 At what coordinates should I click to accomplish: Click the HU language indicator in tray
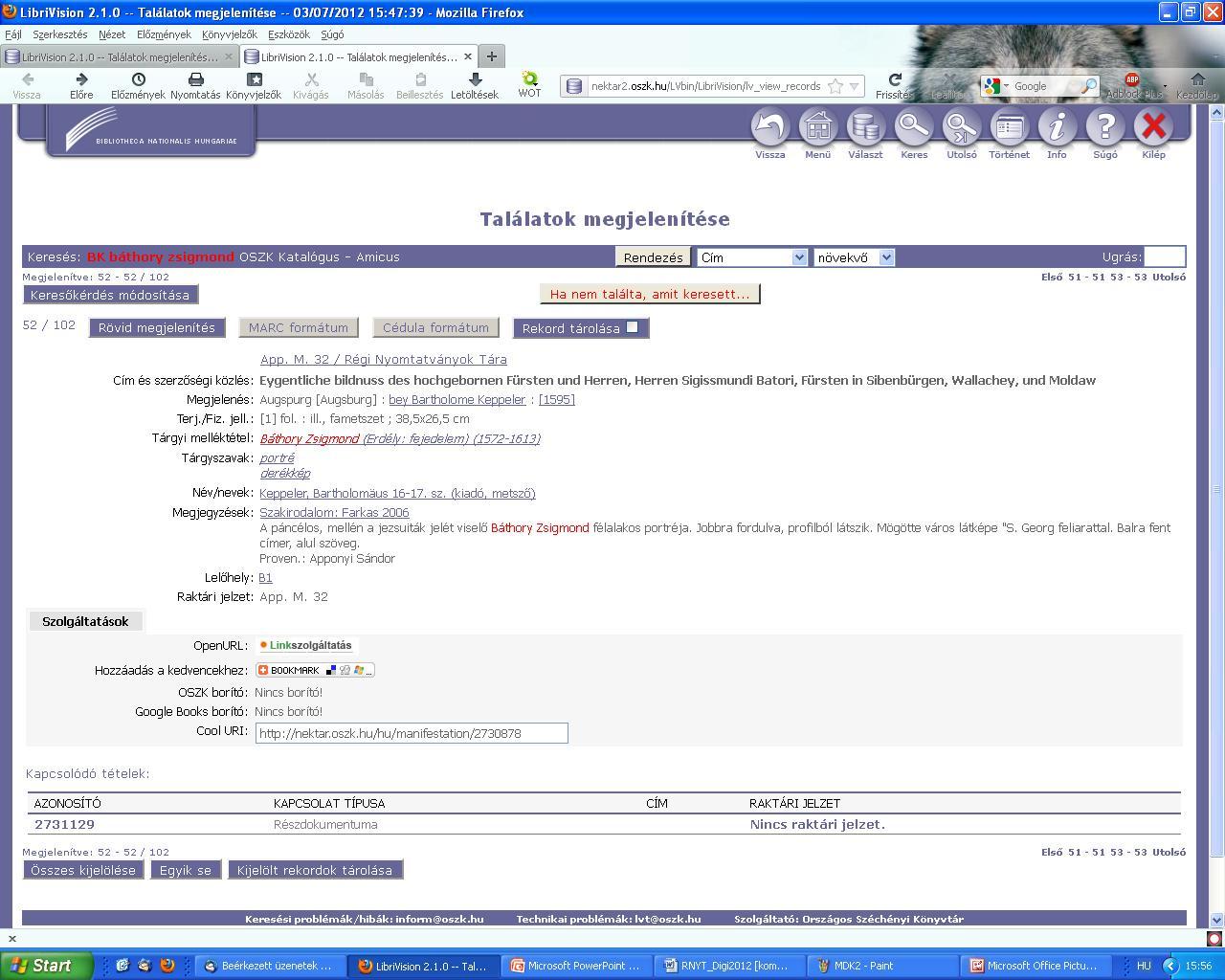tap(1144, 966)
